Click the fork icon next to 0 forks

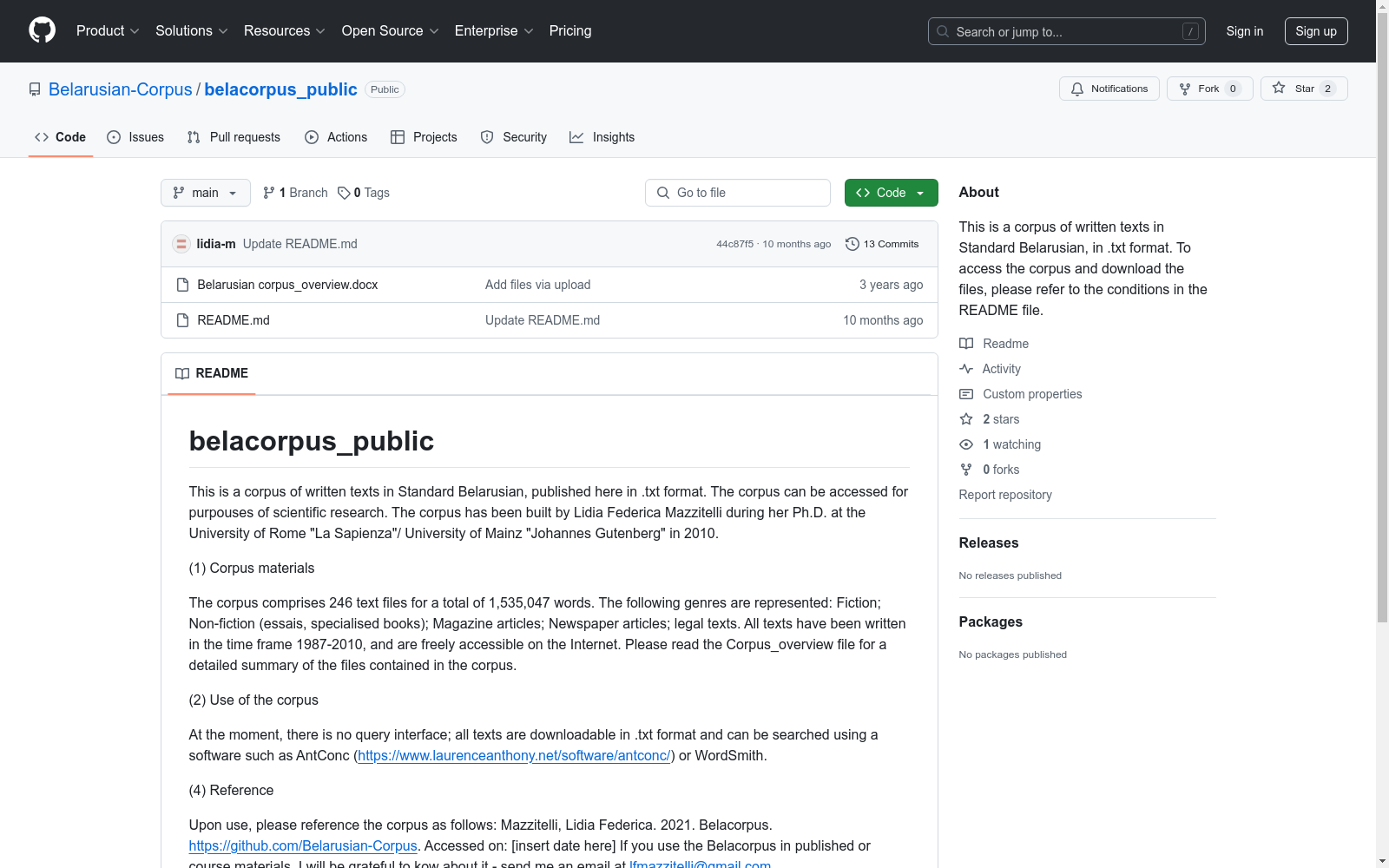pyautogui.click(x=966, y=470)
